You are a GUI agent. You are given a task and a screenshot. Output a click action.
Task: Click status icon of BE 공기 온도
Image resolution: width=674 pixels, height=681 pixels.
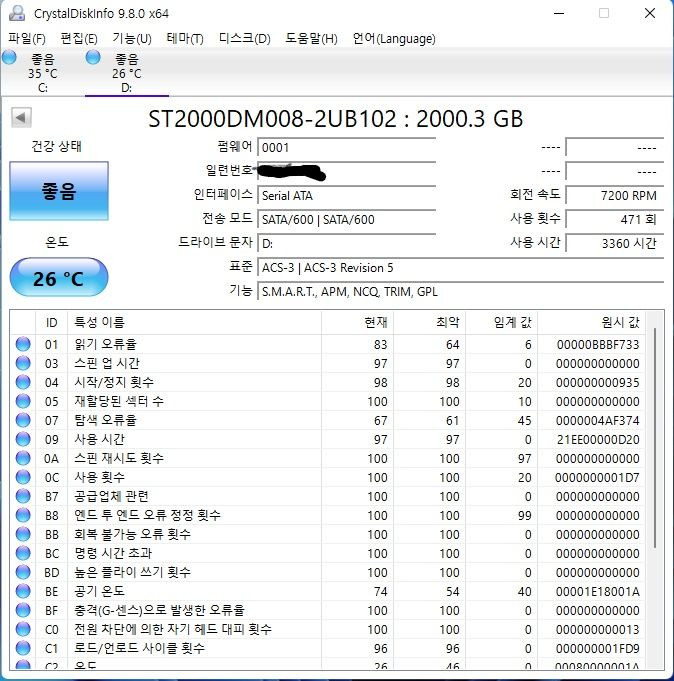(x=23, y=591)
